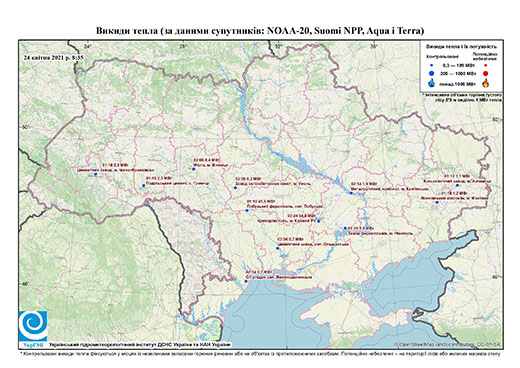Image resolution: width=520 pixels, height=368 pixels.
Task: Click label 'Завод феросплавів, м. Нікополь'
Action: coord(380,233)
